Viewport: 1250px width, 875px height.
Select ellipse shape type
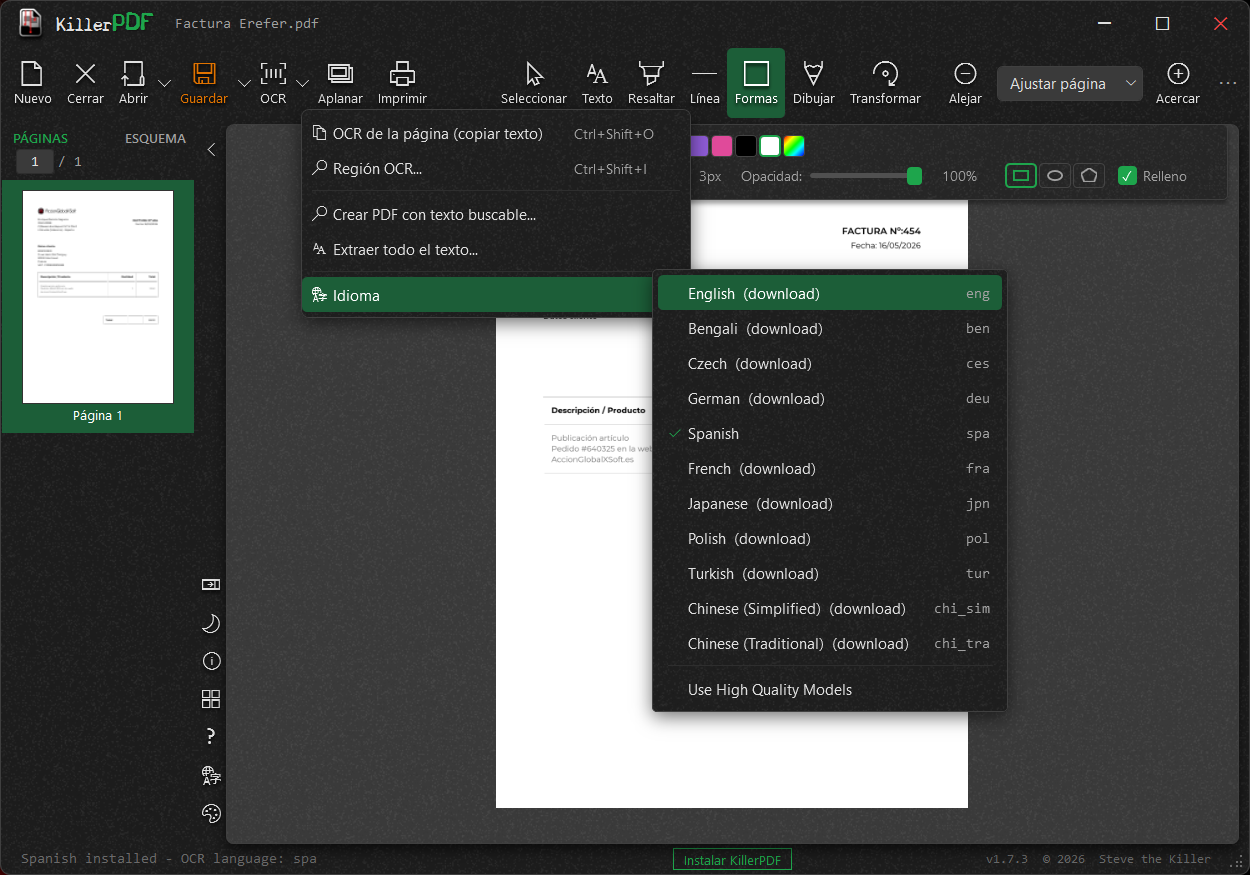tap(1054, 175)
